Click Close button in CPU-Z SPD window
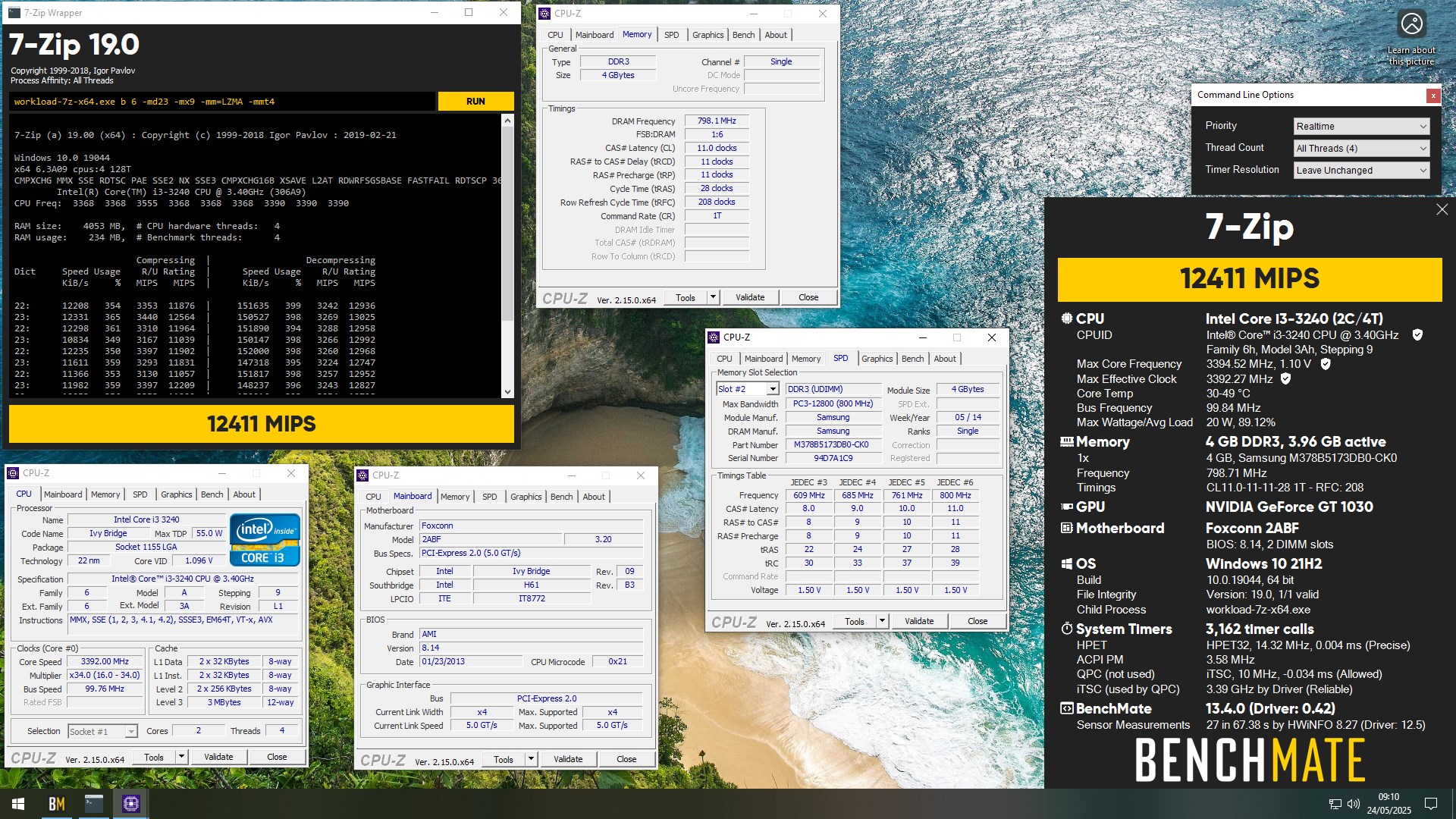This screenshot has height=819, width=1456. click(977, 621)
